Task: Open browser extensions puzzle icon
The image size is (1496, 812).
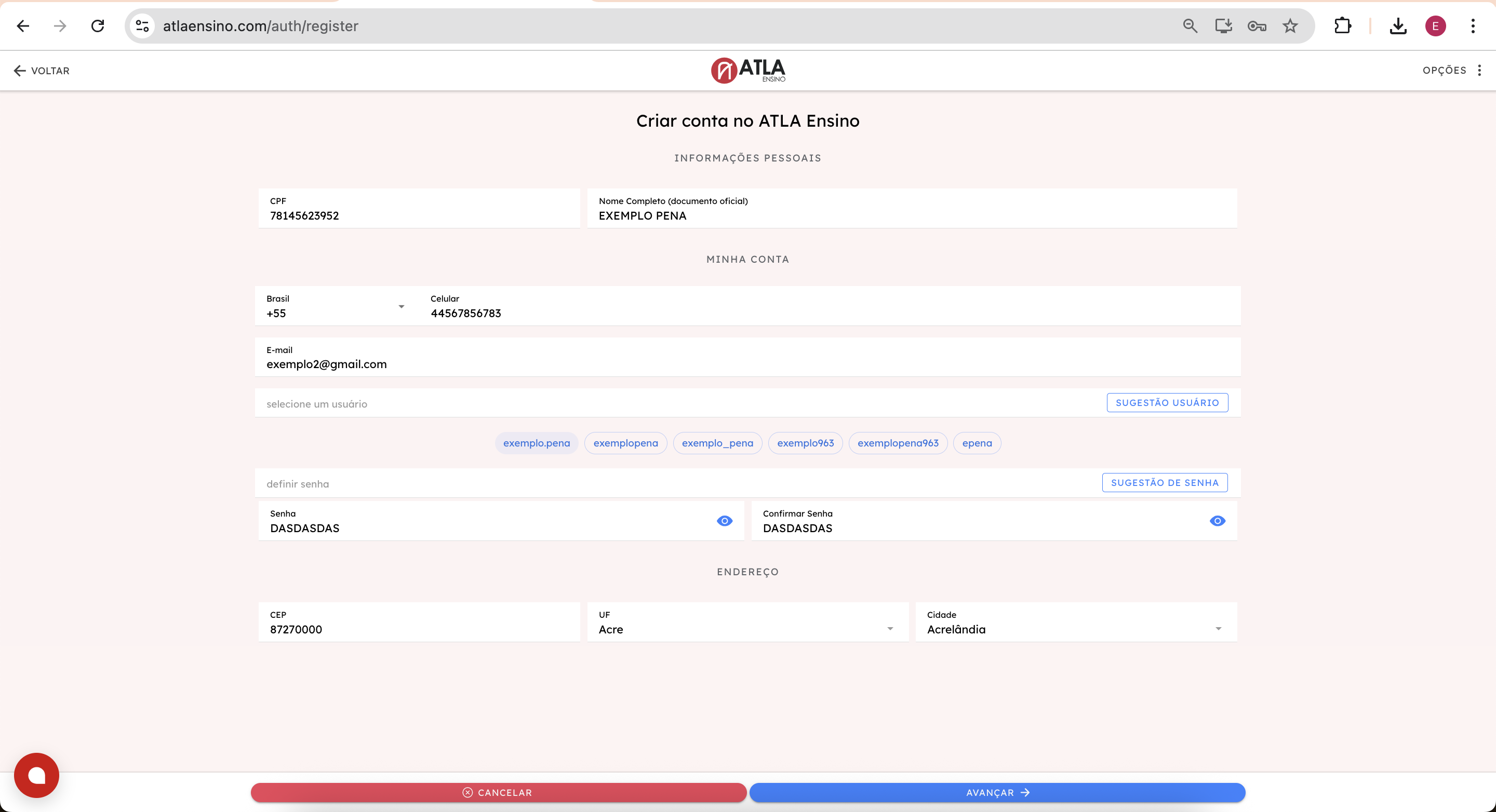Action: [1342, 26]
